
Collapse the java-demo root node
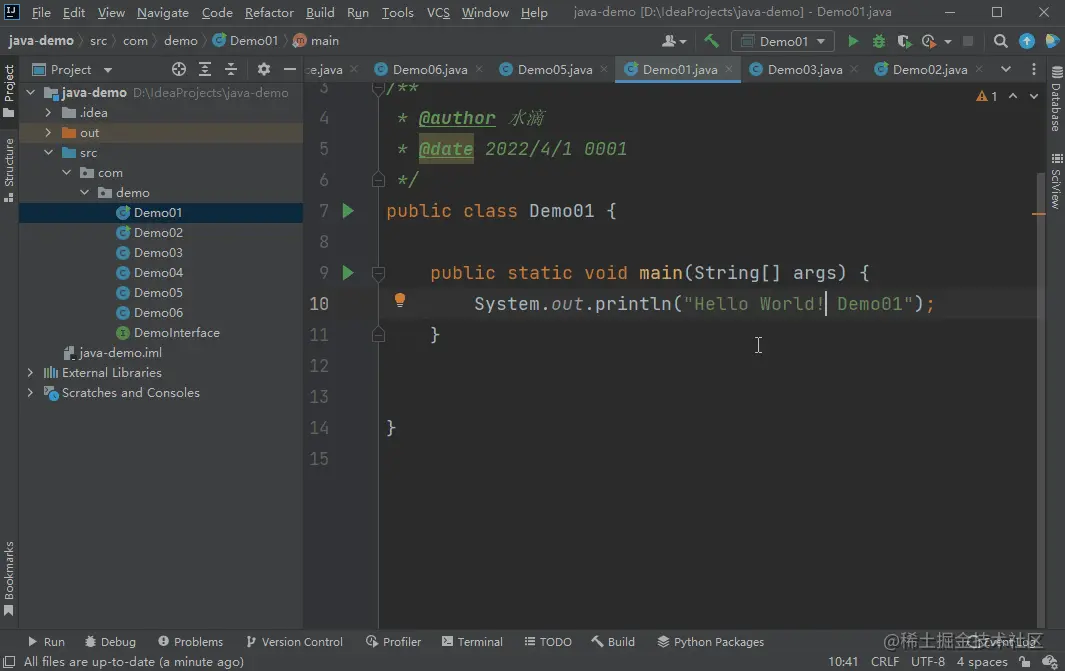[31, 92]
